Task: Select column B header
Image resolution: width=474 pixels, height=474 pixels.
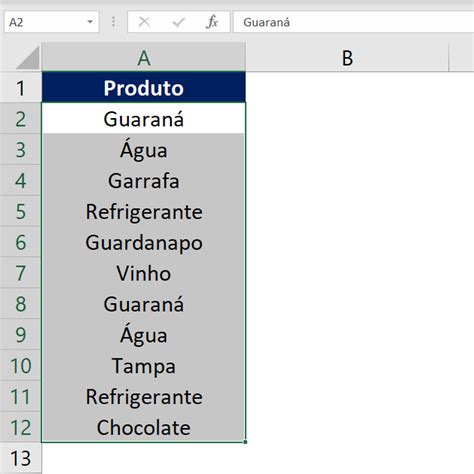Action: coord(347,57)
